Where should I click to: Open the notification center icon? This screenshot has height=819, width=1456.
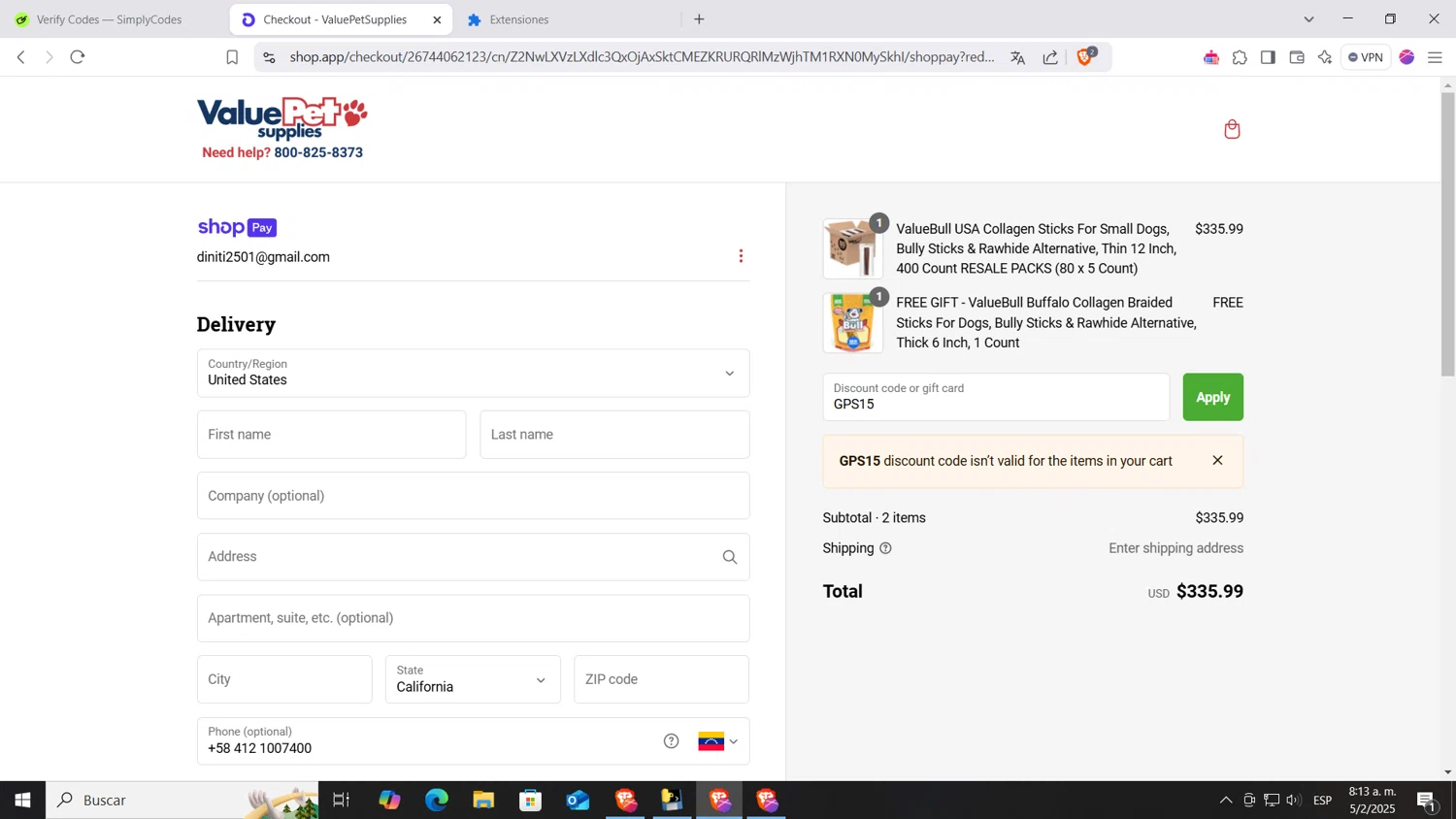[1427, 800]
